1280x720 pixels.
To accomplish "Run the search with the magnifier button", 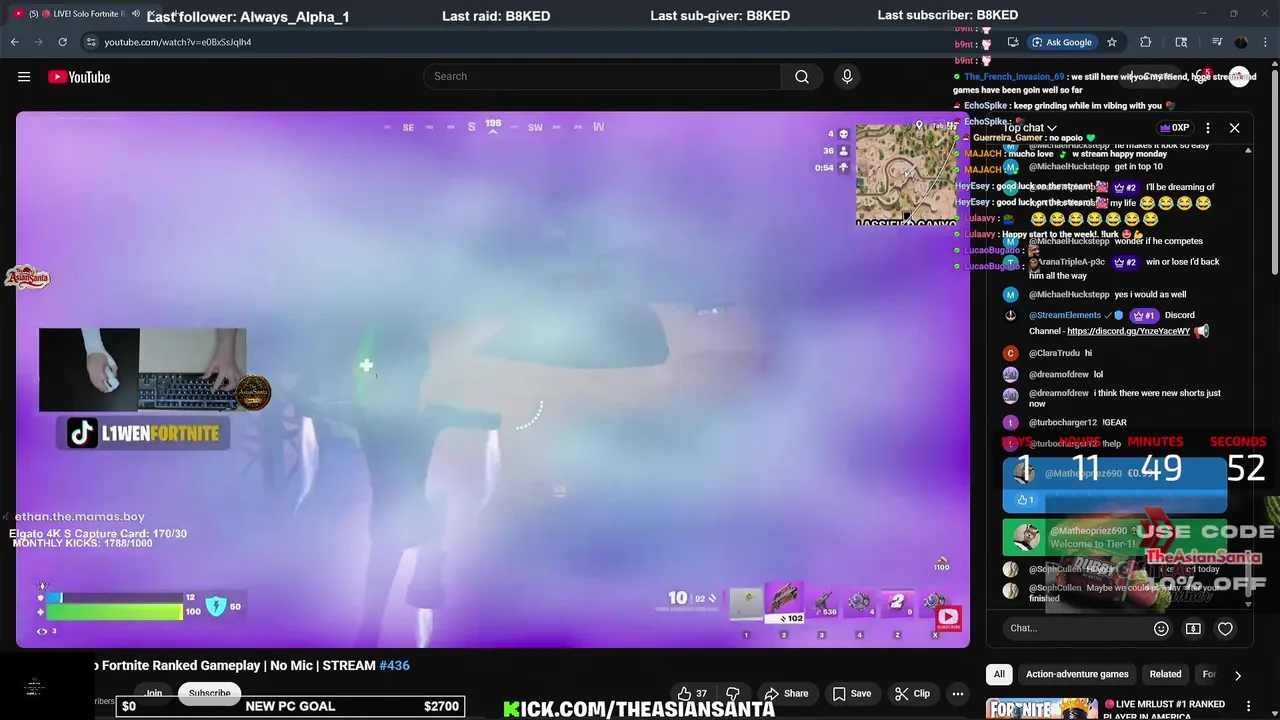I will 802,76.
